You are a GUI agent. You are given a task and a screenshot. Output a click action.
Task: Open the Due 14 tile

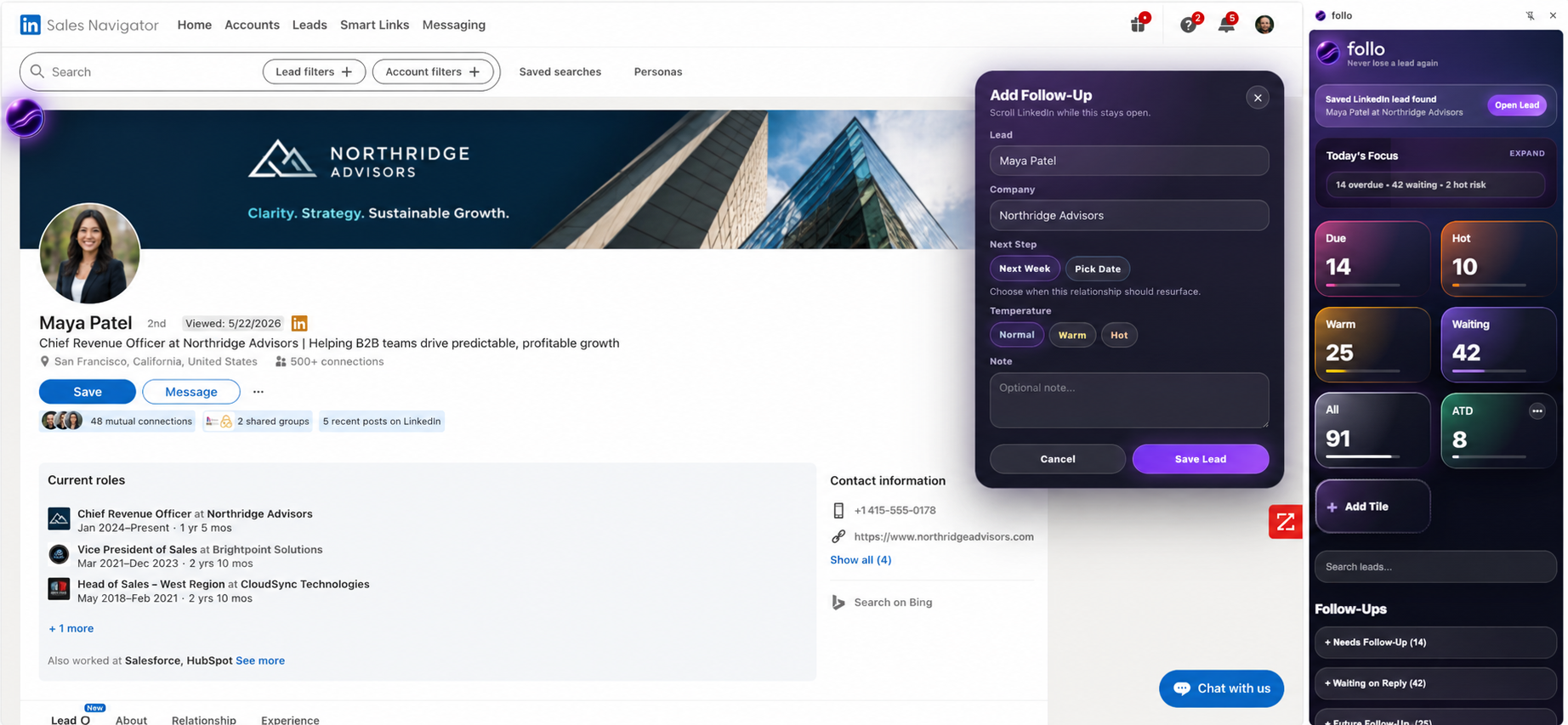click(x=1372, y=259)
